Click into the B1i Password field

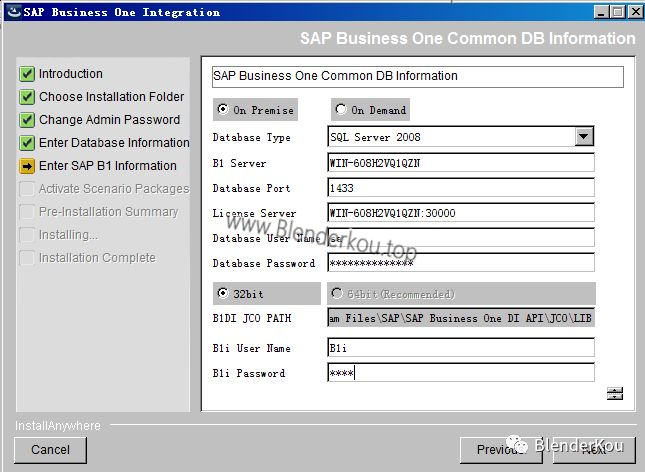pyautogui.click(x=461, y=373)
